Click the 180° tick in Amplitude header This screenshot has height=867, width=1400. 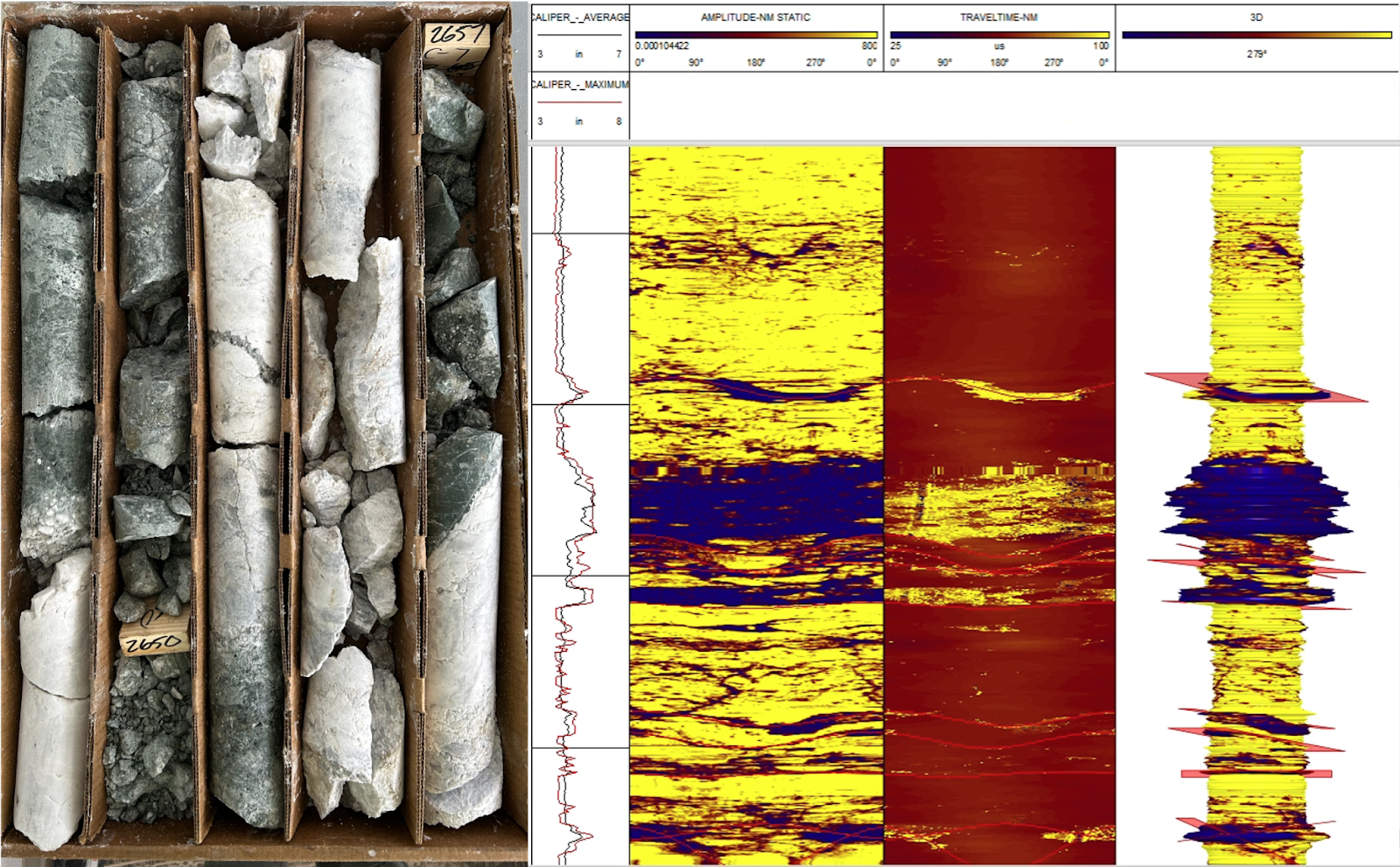pyautogui.click(x=756, y=63)
